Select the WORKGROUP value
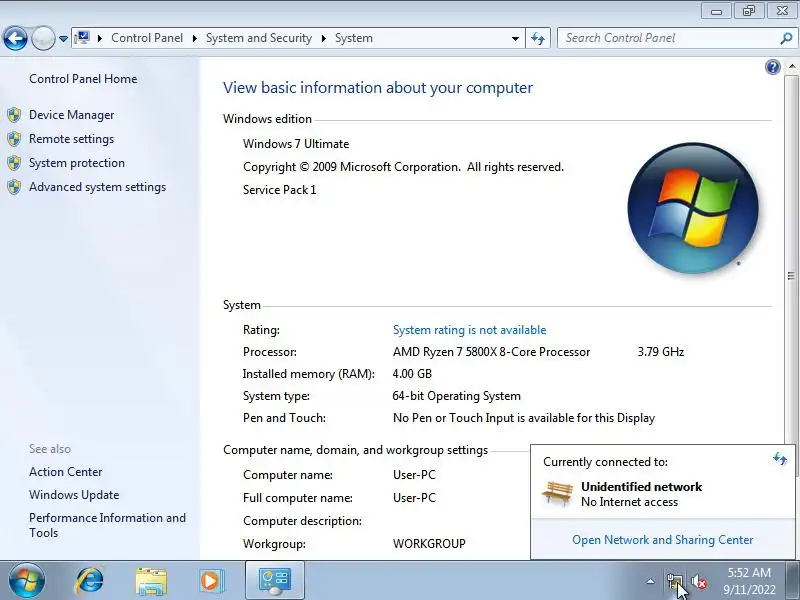 tap(429, 544)
